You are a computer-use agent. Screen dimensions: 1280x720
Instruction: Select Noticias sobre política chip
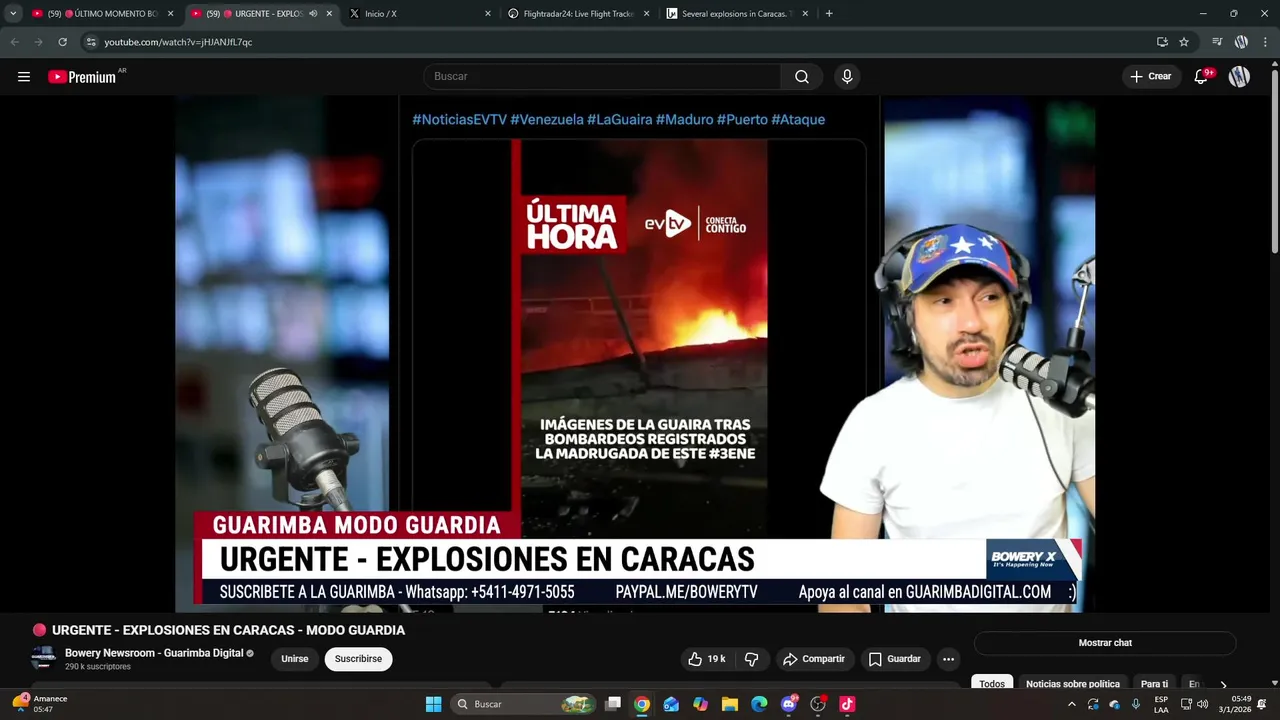(x=1073, y=684)
